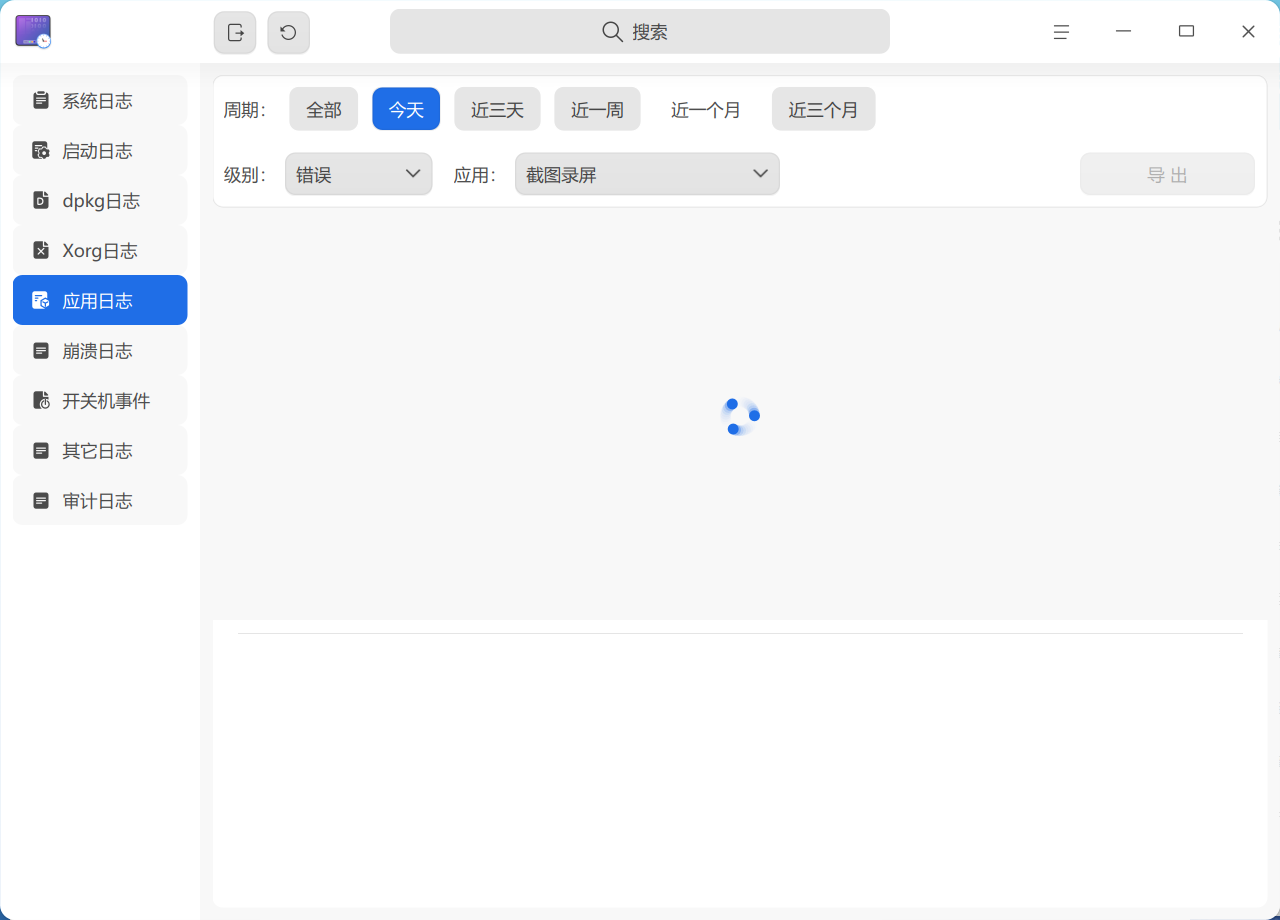Switch to 崩溃日志 label in sidebar
Viewport: 1280px width, 920px height.
97,351
